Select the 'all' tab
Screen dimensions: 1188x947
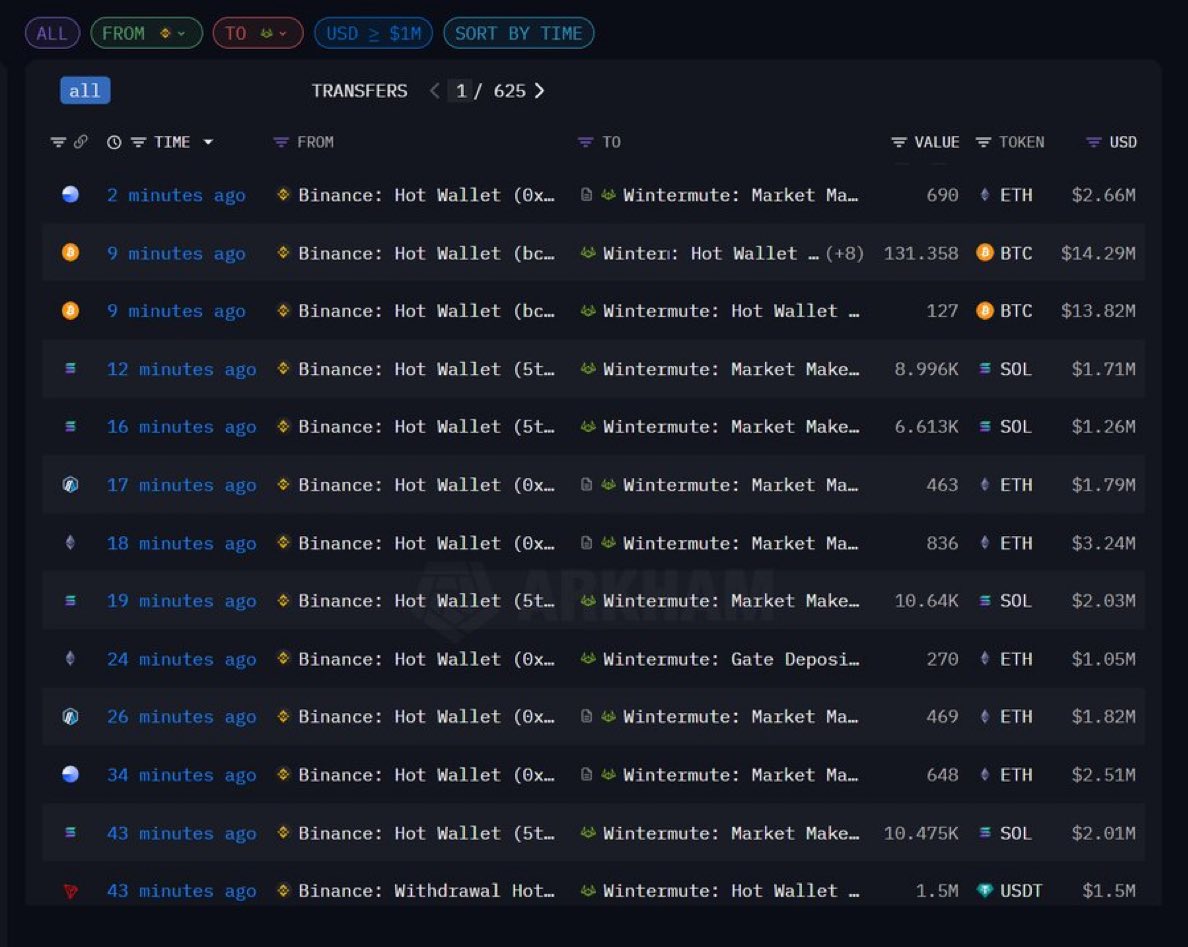[85, 91]
